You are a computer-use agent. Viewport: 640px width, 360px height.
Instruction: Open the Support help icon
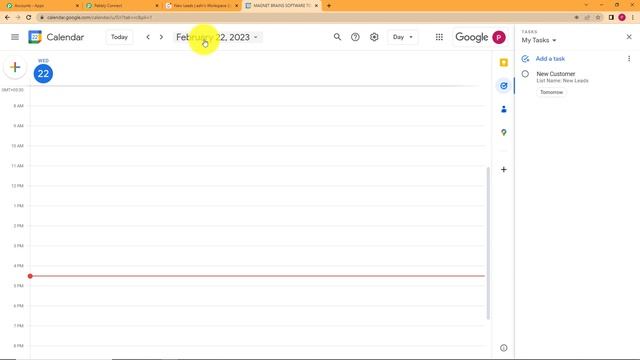coord(355,37)
